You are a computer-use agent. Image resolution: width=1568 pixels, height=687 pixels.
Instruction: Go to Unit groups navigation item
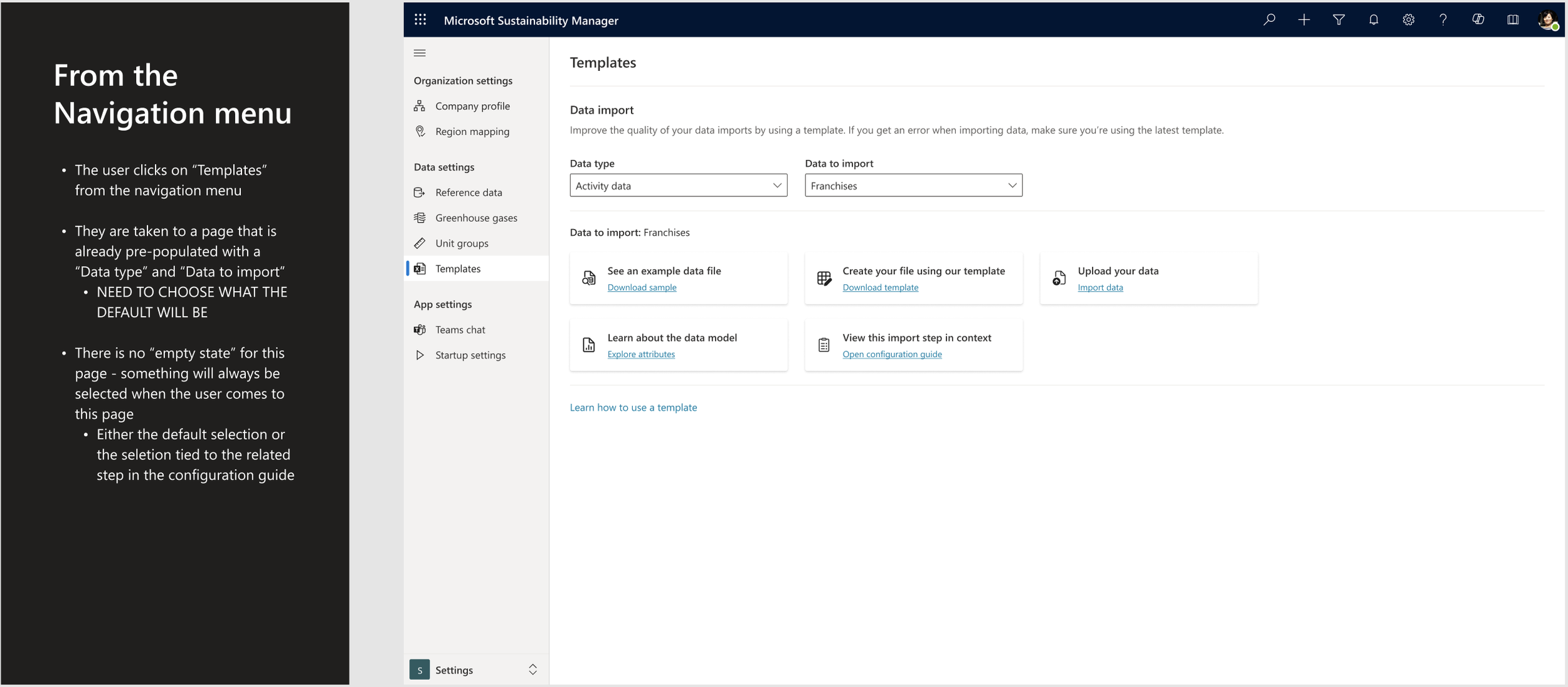pos(462,243)
